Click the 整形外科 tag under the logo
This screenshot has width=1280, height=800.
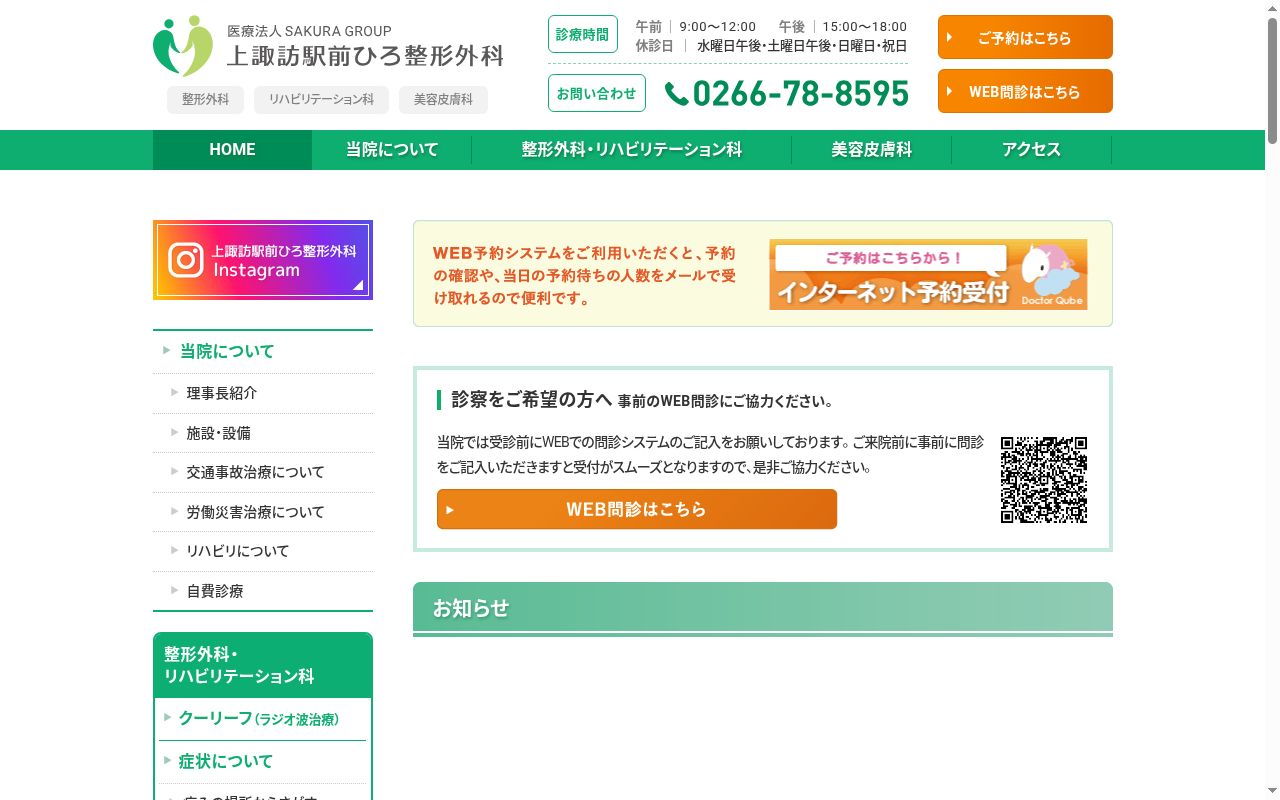205,100
